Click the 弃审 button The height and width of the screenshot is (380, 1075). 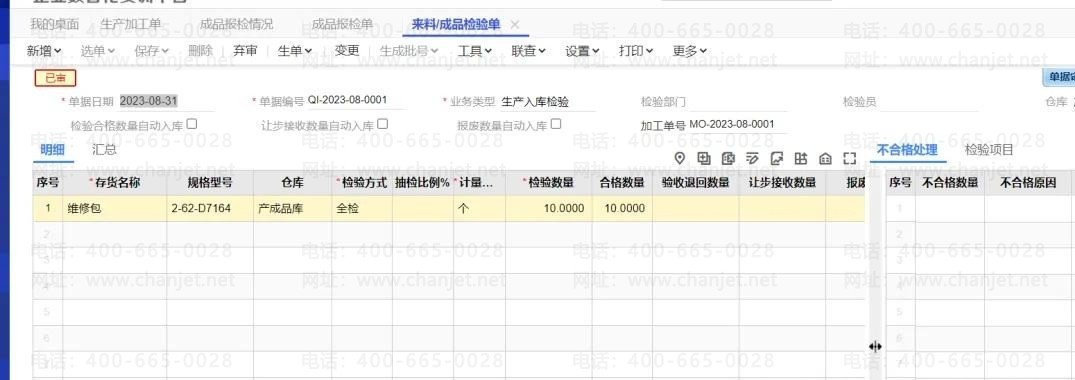pos(245,51)
